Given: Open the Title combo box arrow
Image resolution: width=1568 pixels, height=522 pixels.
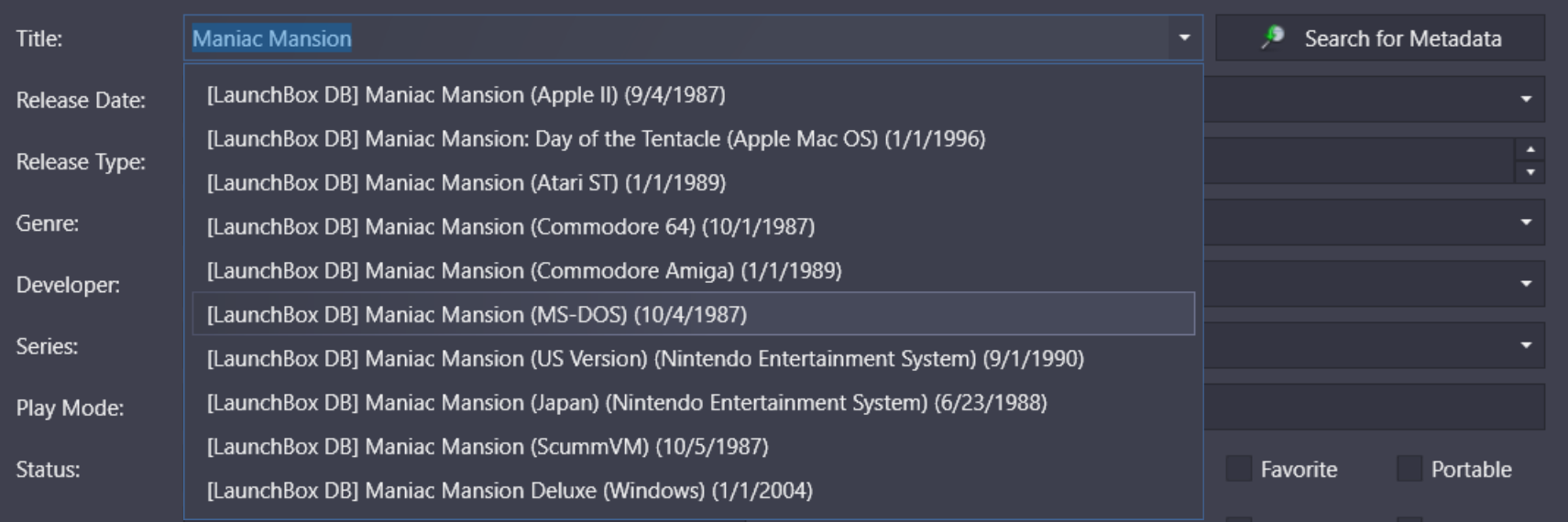Looking at the screenshot, I should 1184,38.
